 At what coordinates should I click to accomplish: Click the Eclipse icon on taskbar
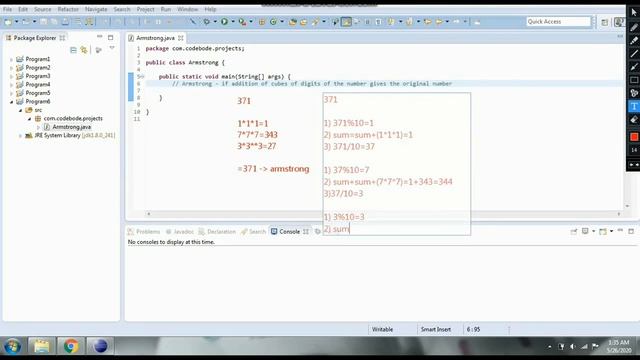pos(100,346)
